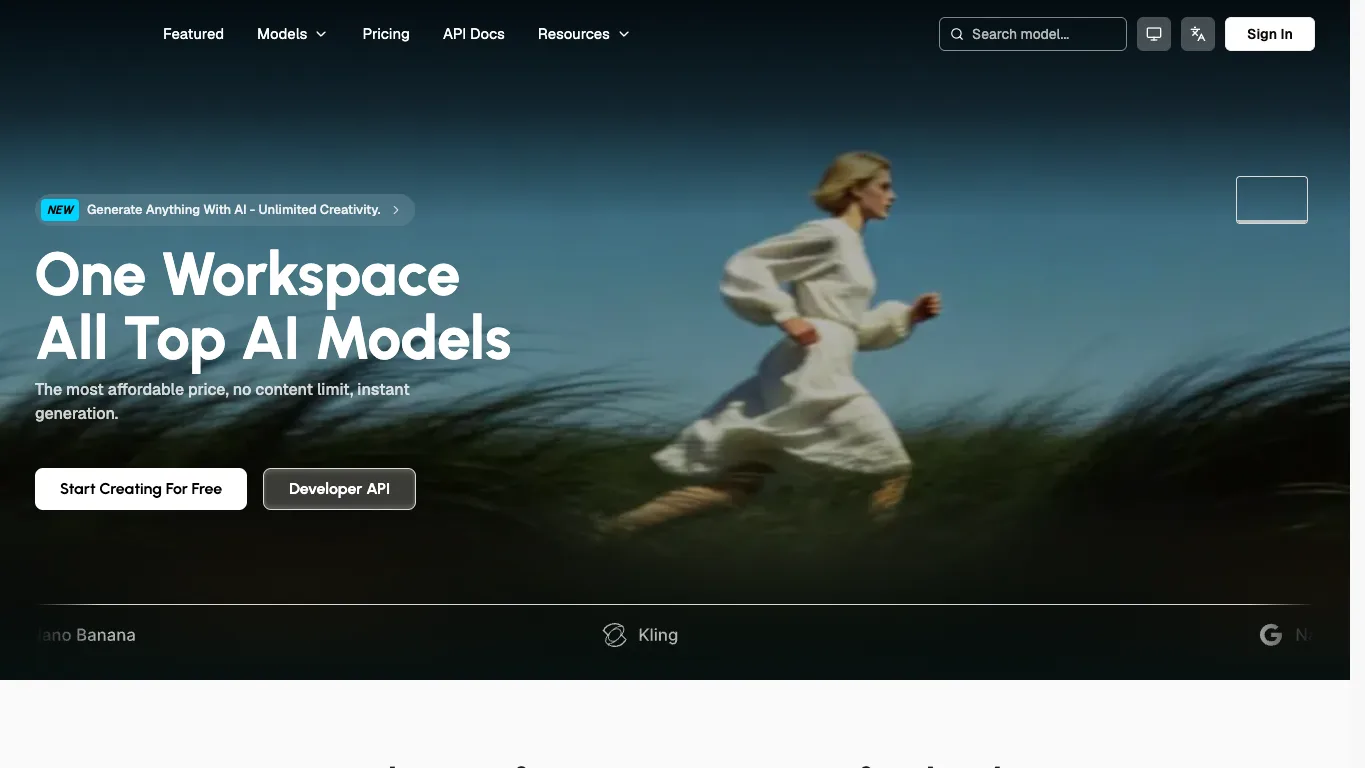This screenshot has width=1365, height=768.
Task: Open the Featured page
Action: (193, 34)
